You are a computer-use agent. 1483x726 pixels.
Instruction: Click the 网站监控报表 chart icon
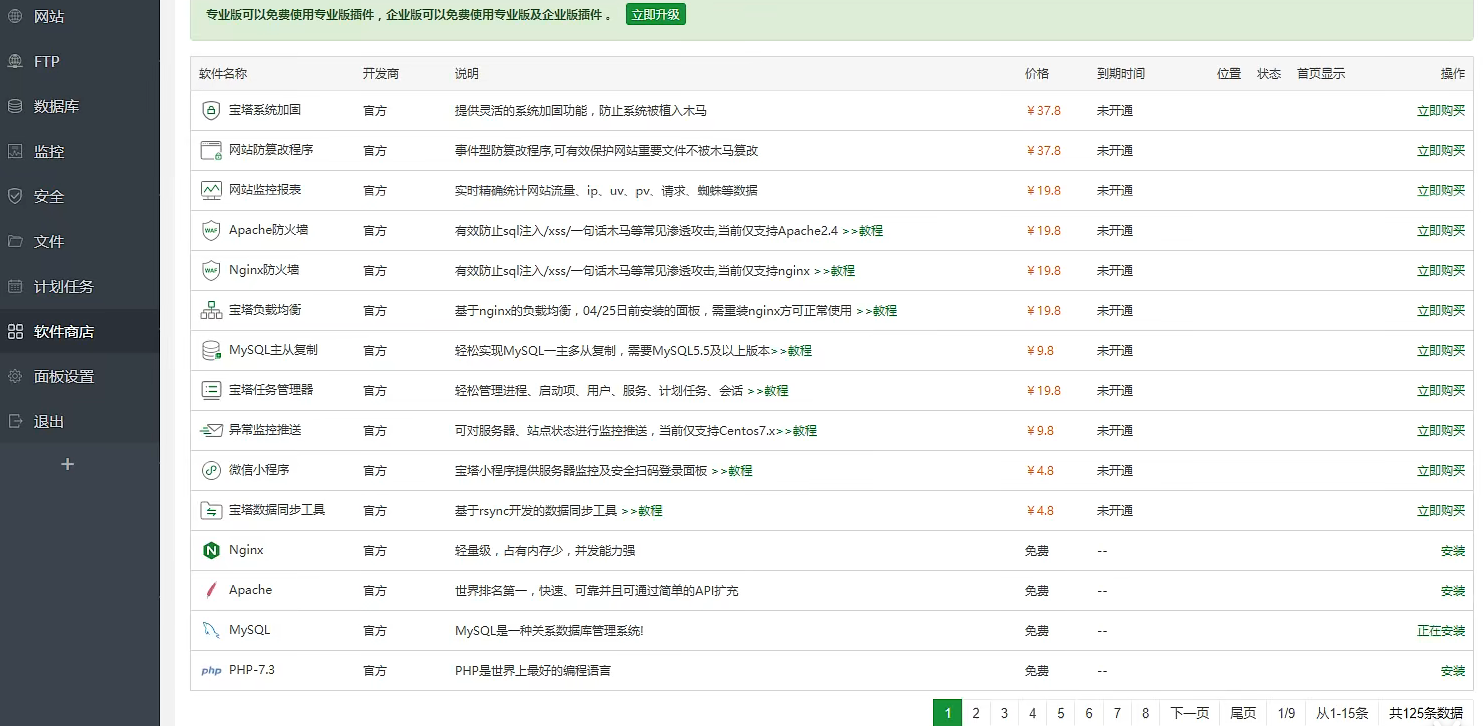(211, 191)
